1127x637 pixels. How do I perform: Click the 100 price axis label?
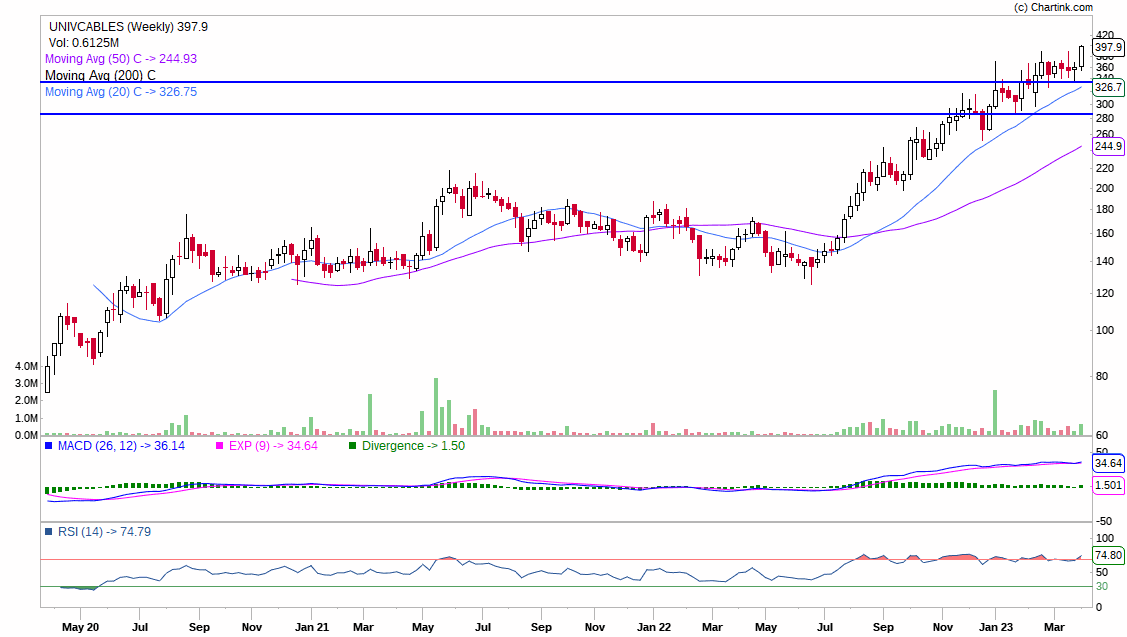(1105, 331)
